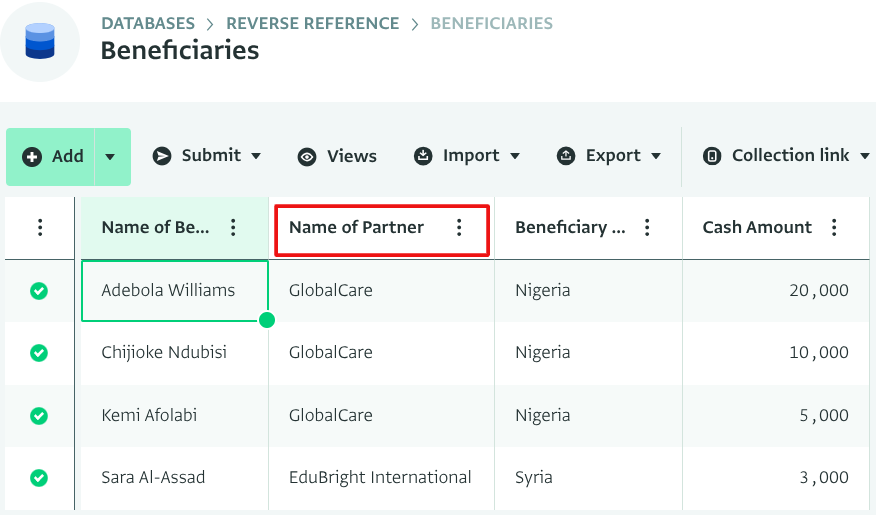Expand the Submit dropdown
The image size is (876, 515).
(256, 156)
